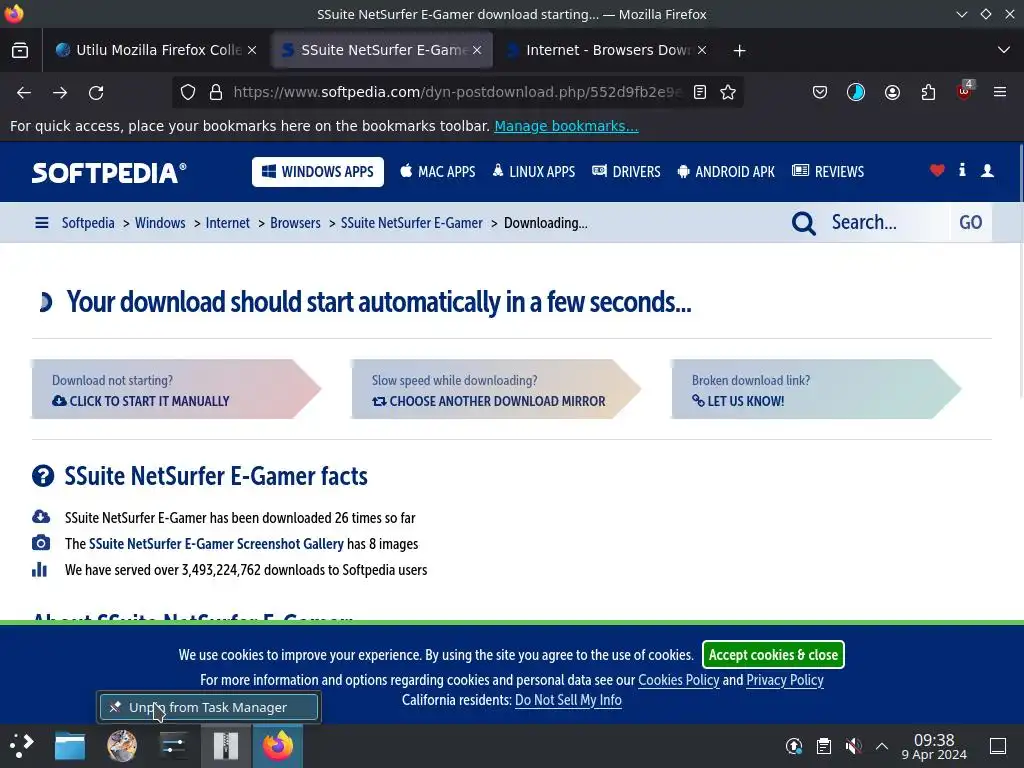This screenshot has height=768, width=1024.
Task: Go to the Windows breadcrumb
Action: pos(160,223)
